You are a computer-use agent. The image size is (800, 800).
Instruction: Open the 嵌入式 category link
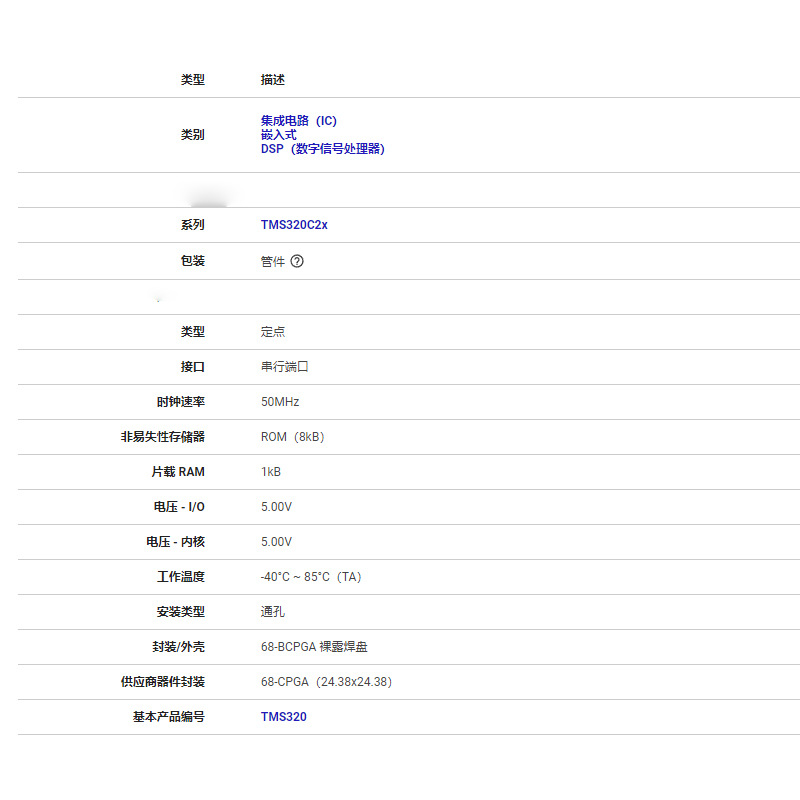pyautogui.click(x=279, y=135)
